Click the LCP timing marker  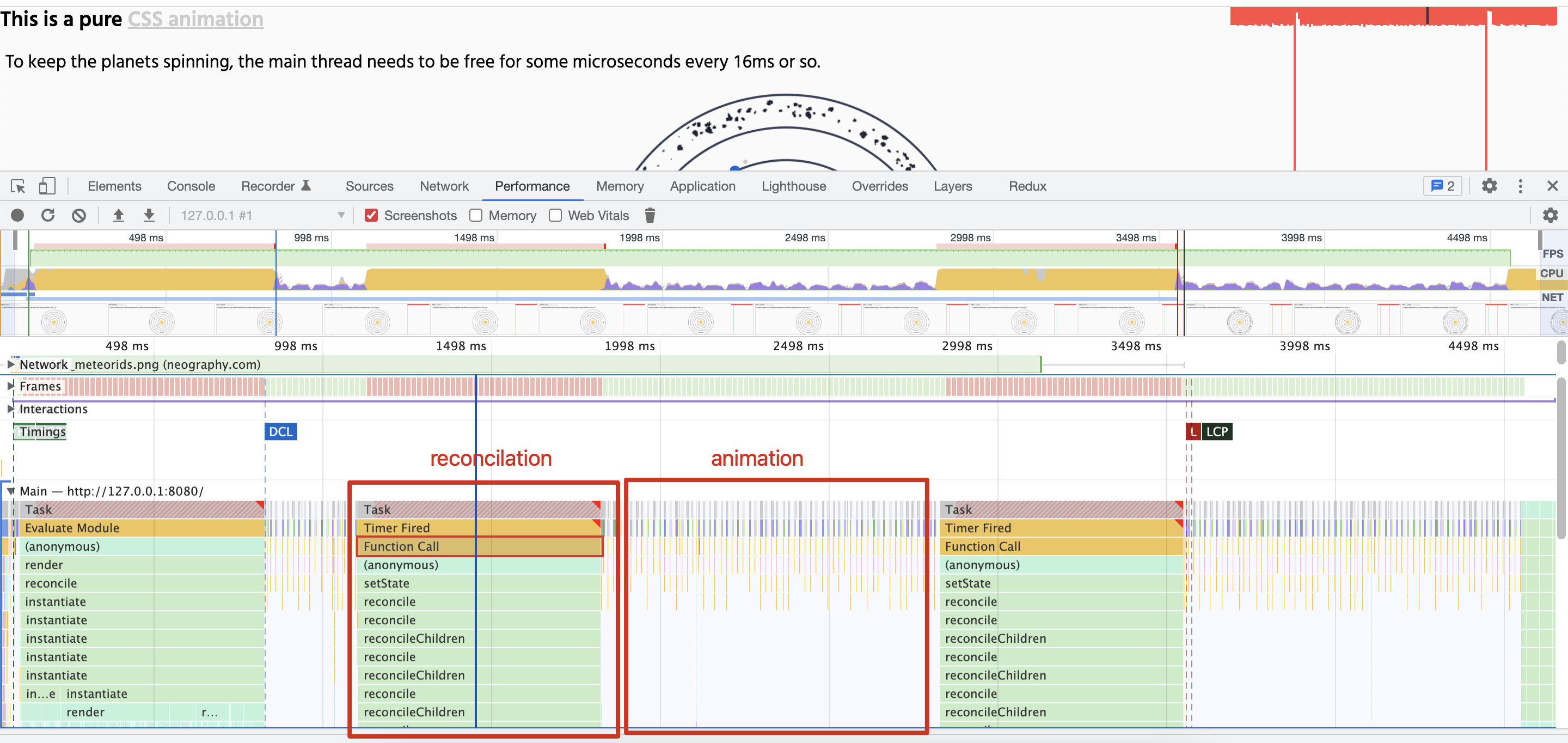click(1216, 432)
